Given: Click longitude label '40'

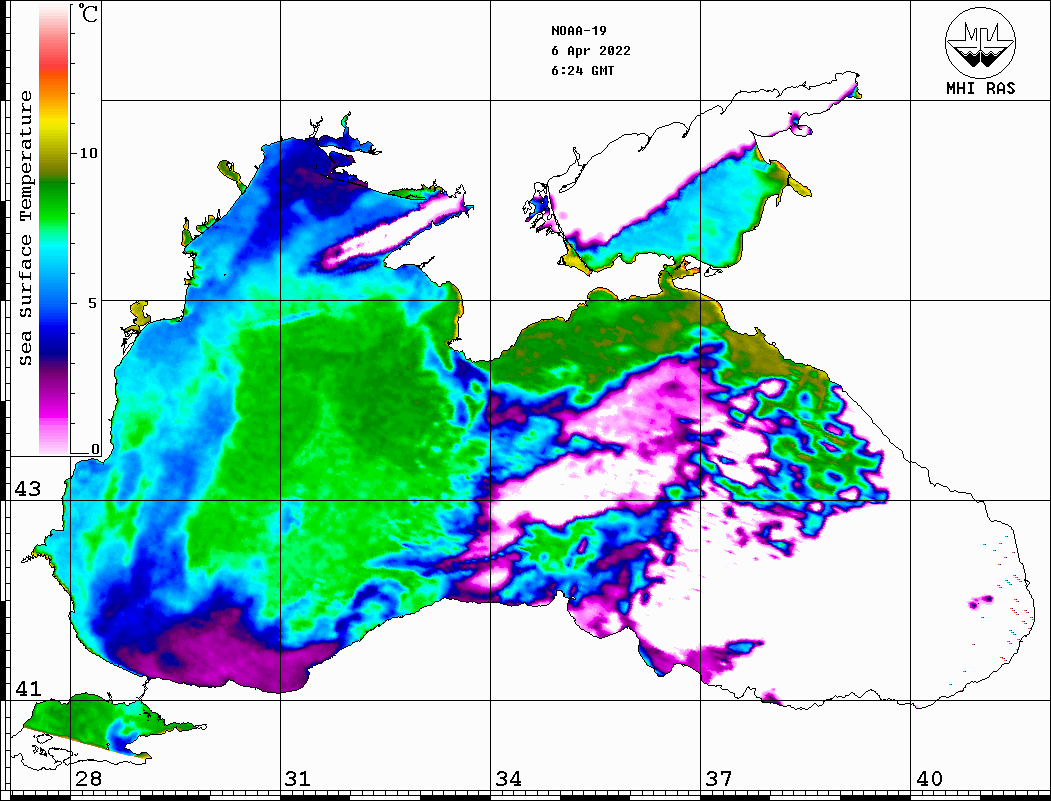Looking at the screenshot, I should point(929,778).
